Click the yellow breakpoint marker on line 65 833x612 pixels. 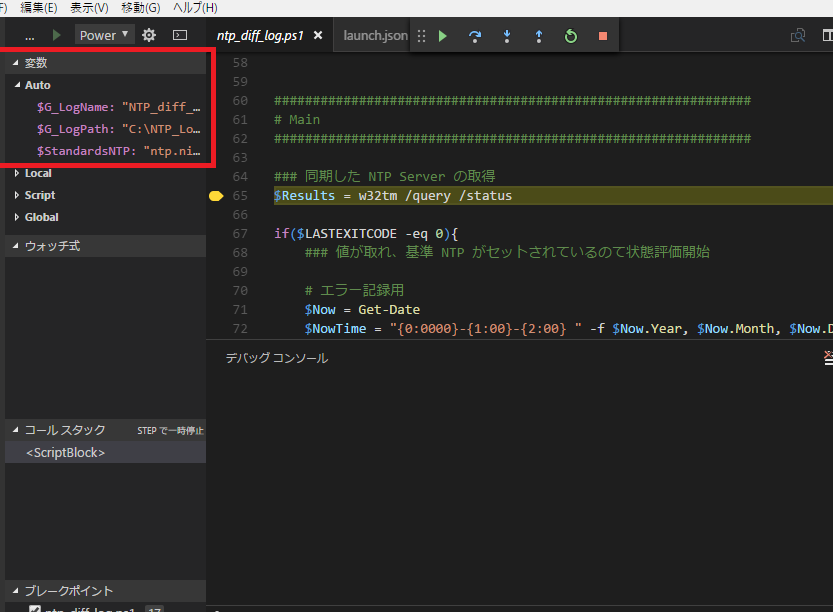pos(216,195)
